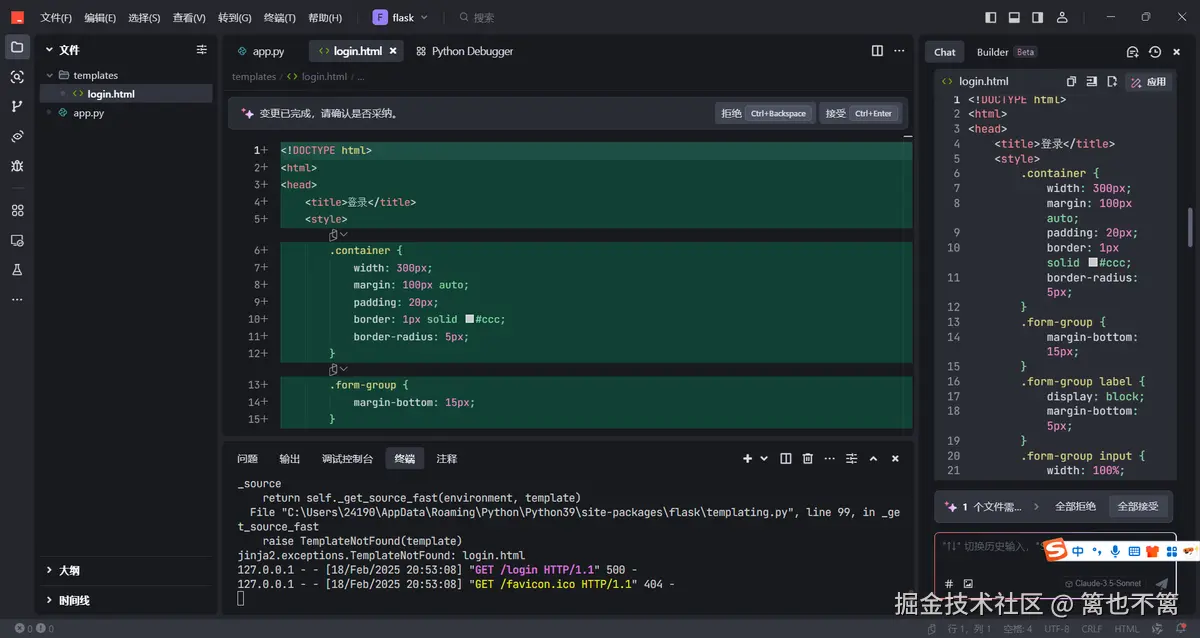Send chat message paper plane icon
1200x638 pixels.
tap(1161, 584)
